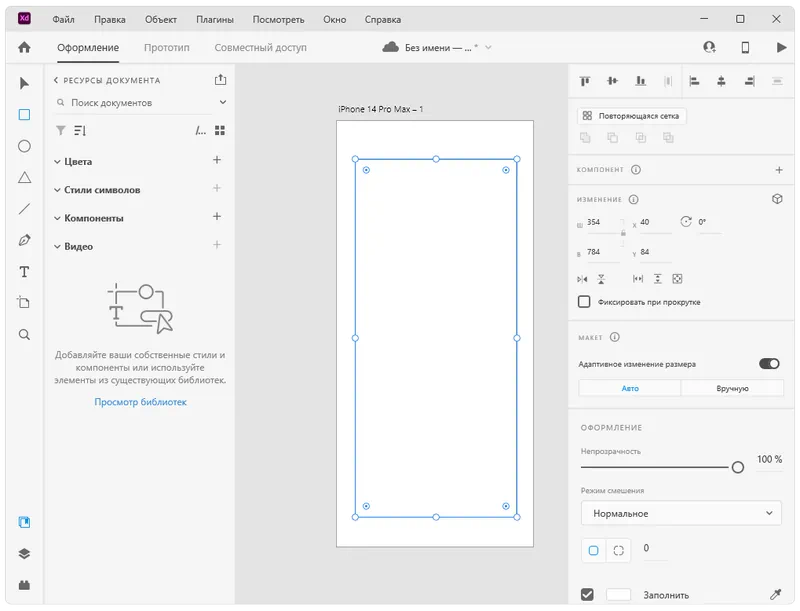800x611 pixels.
Task: Add a color with Цвета plus
Action: pos(217,160)
